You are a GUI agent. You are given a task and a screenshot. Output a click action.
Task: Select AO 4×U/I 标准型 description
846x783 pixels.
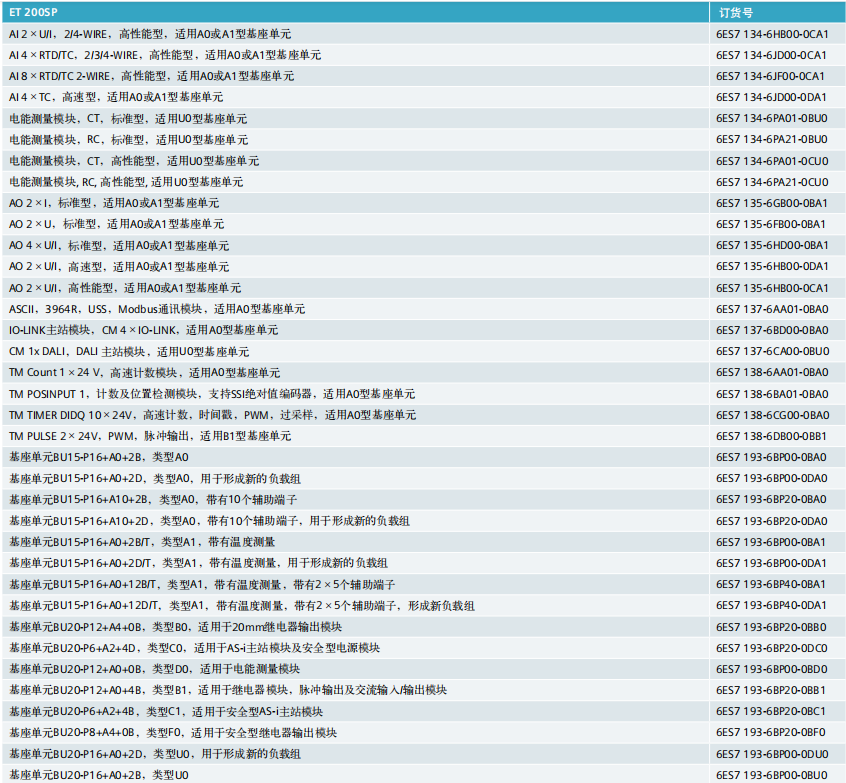[119, 246]
